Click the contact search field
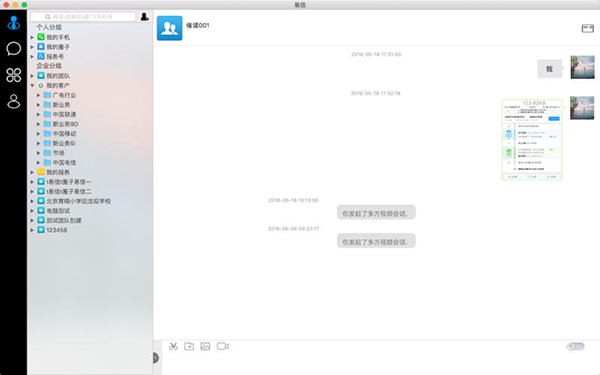600x375 pixels. click(83, 17)
